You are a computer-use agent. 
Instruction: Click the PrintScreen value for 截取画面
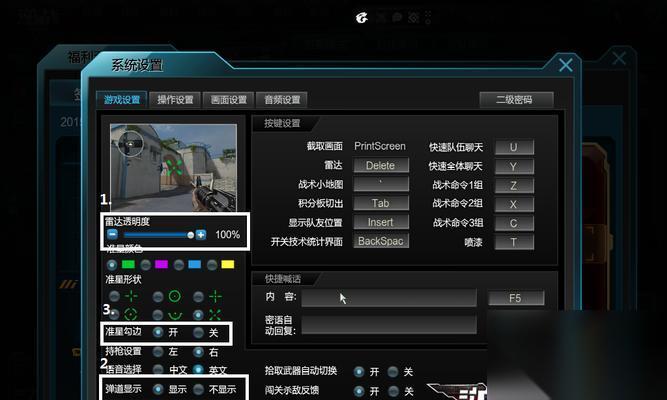(380, 146)
